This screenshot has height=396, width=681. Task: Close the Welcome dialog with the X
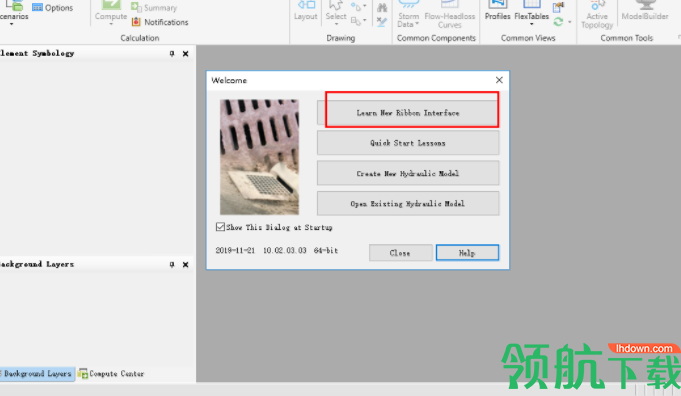tap(499, 80)
